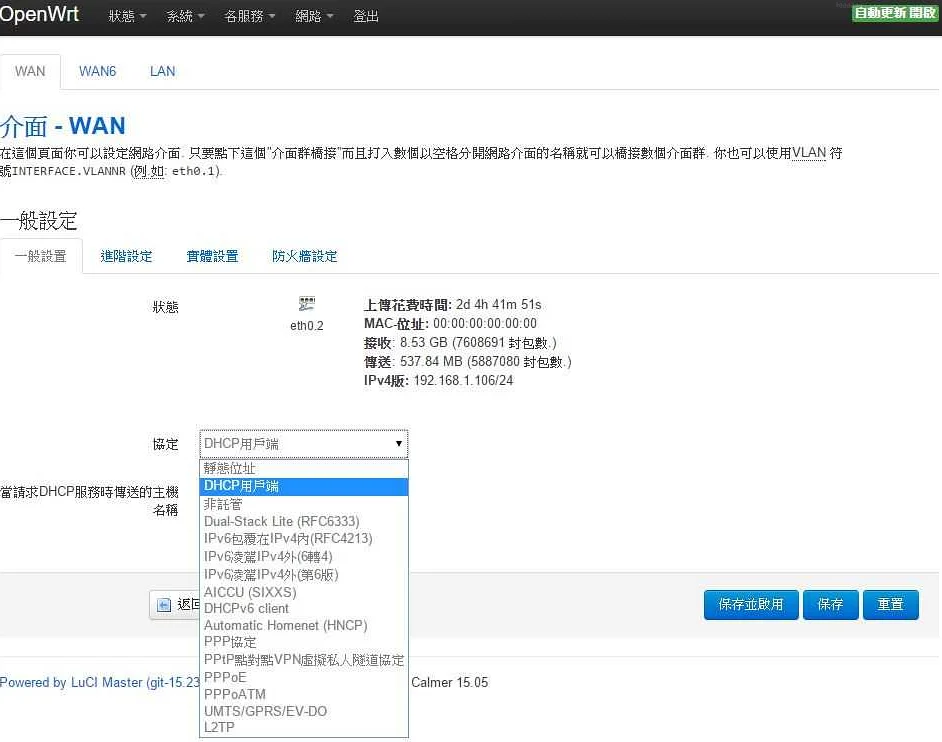Click the OpenWrt logo

click(x=40, y=15)
